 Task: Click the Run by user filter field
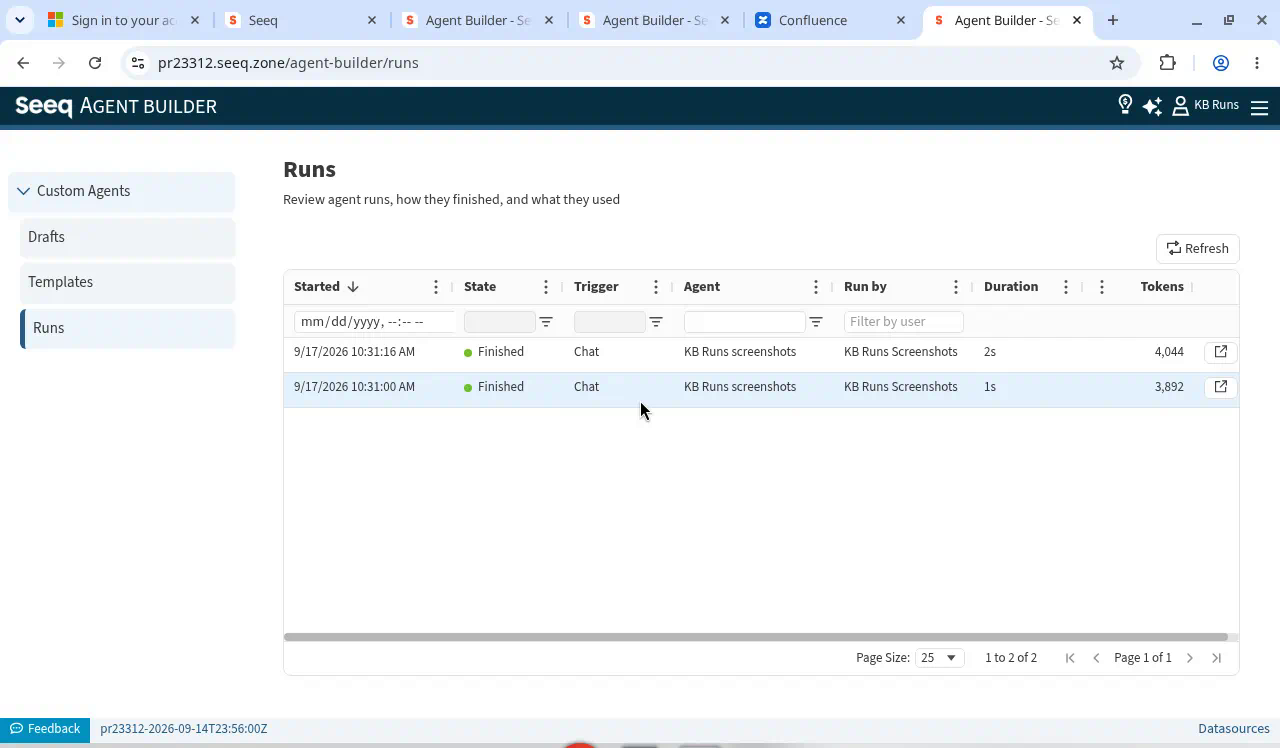[x=904, y=322]
